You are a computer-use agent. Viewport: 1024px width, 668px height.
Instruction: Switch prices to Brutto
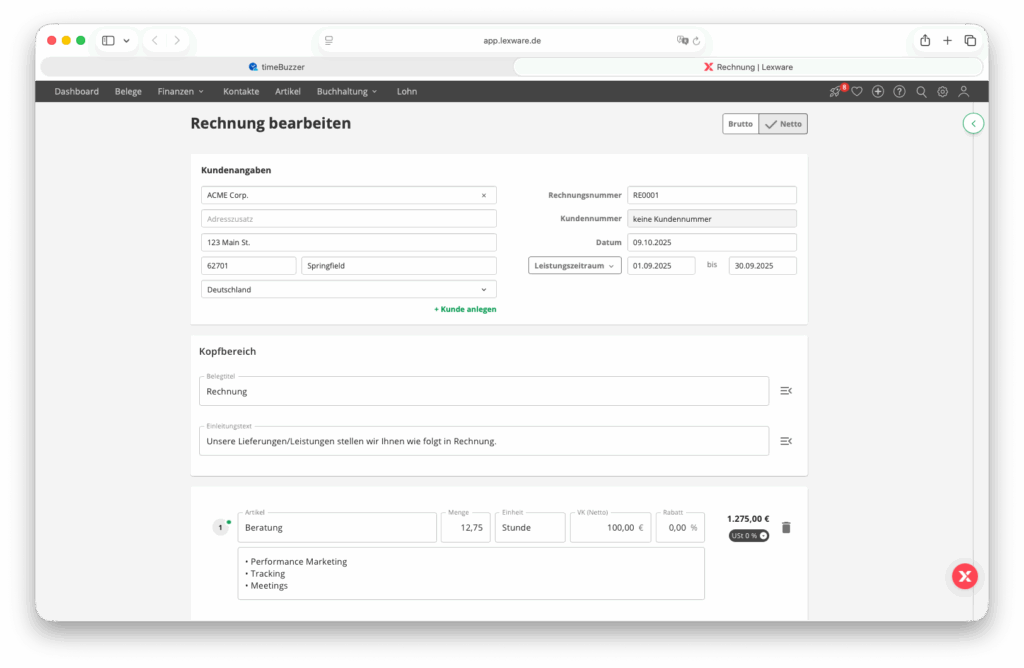coord(740,124)
